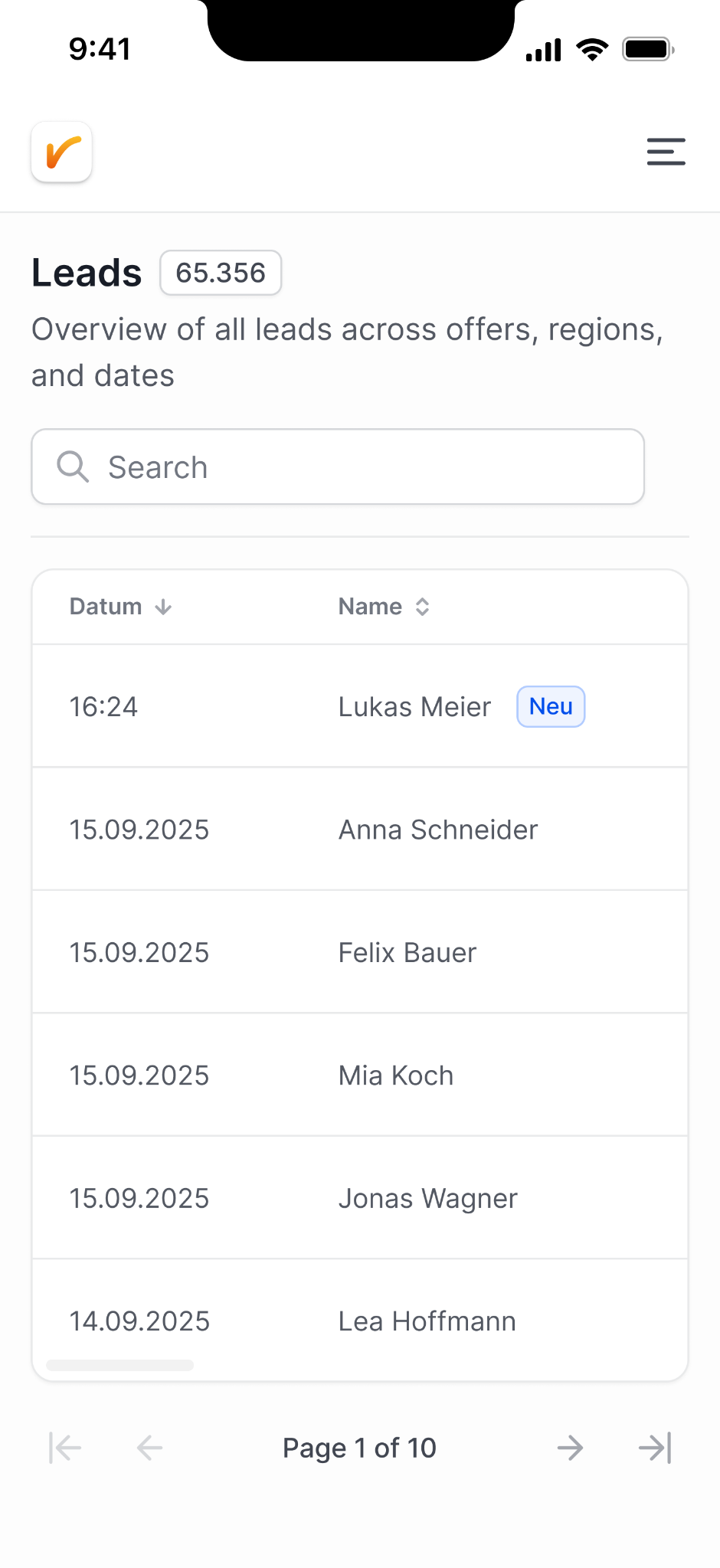Open the Mia Koch lead
Image resolution: width=720 pixels, height=1568 pixels.
[360, 1075]
